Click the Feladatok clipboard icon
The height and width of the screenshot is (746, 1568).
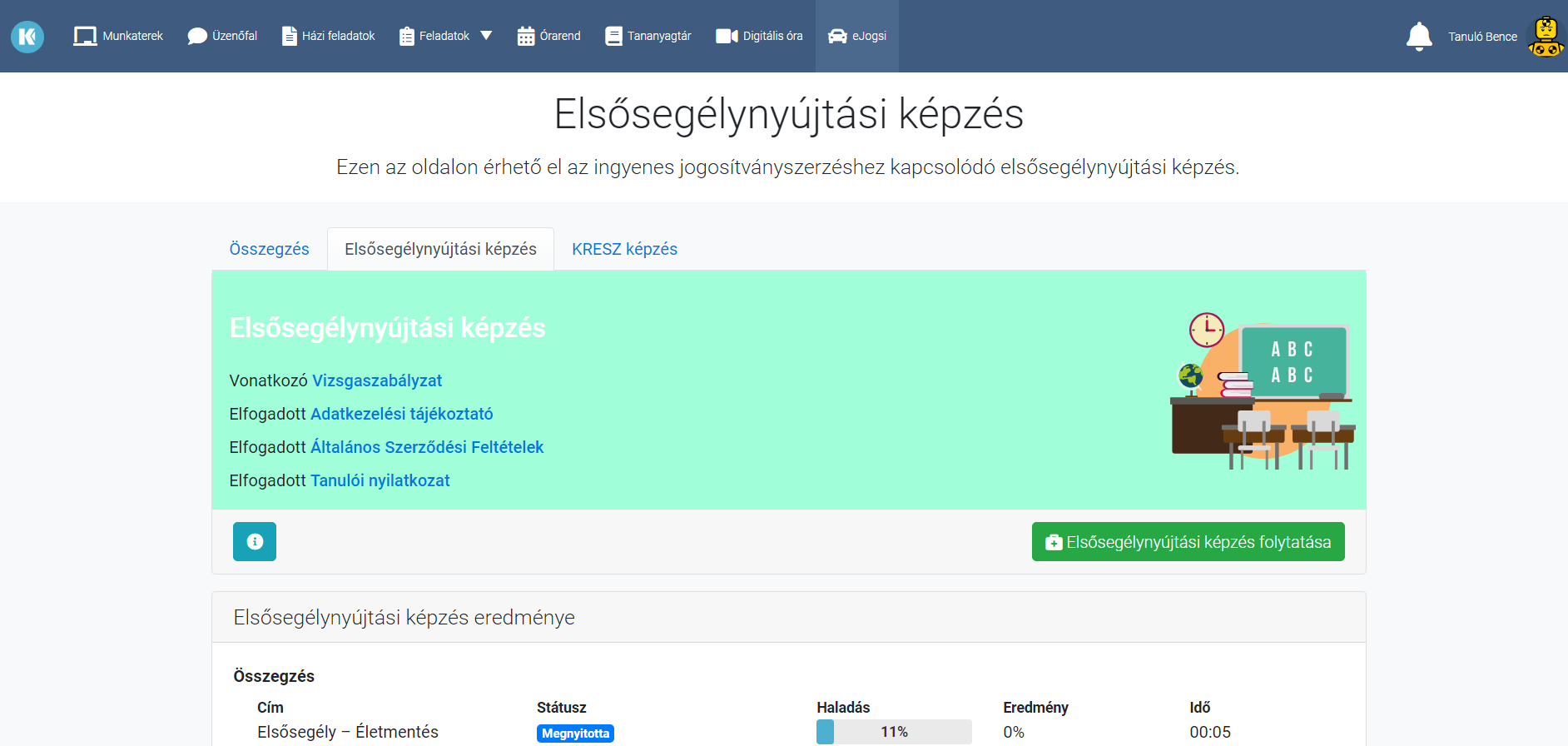click(406, 36)
